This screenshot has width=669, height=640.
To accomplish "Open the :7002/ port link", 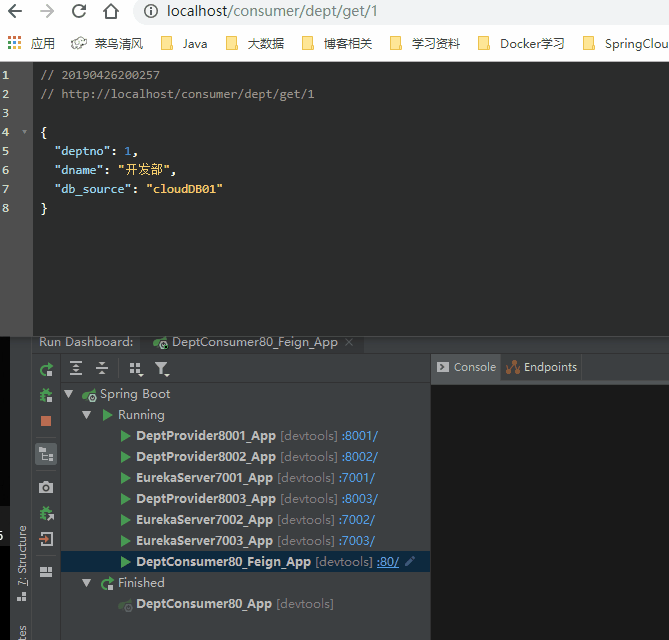I will (357, 520).
